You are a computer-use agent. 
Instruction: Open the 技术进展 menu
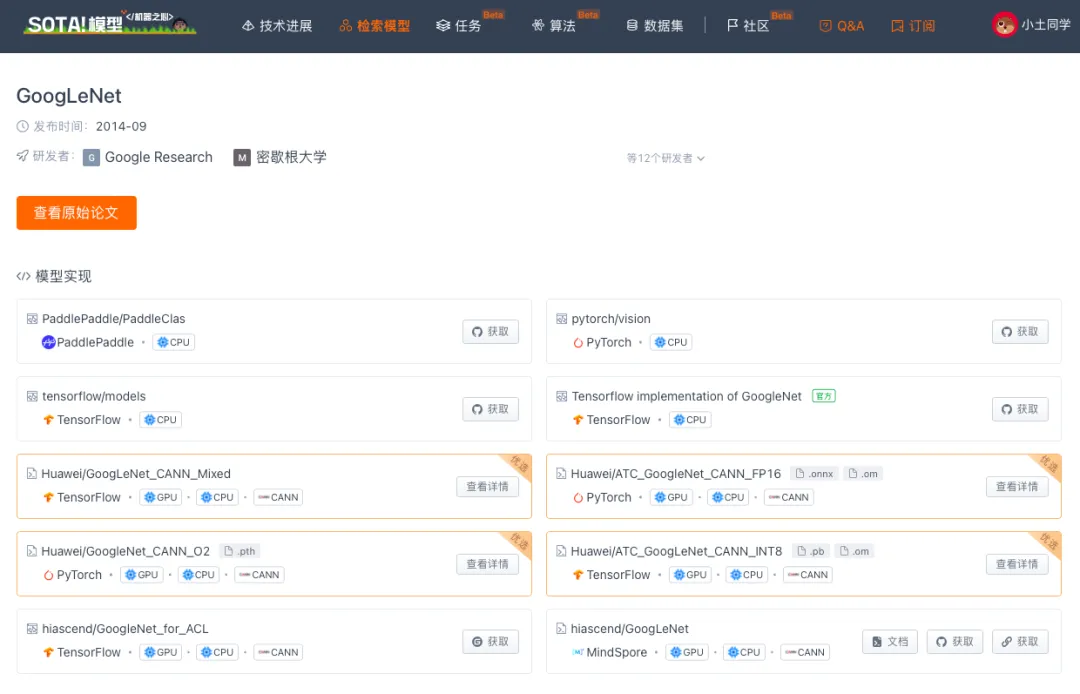tap(277, 26)
